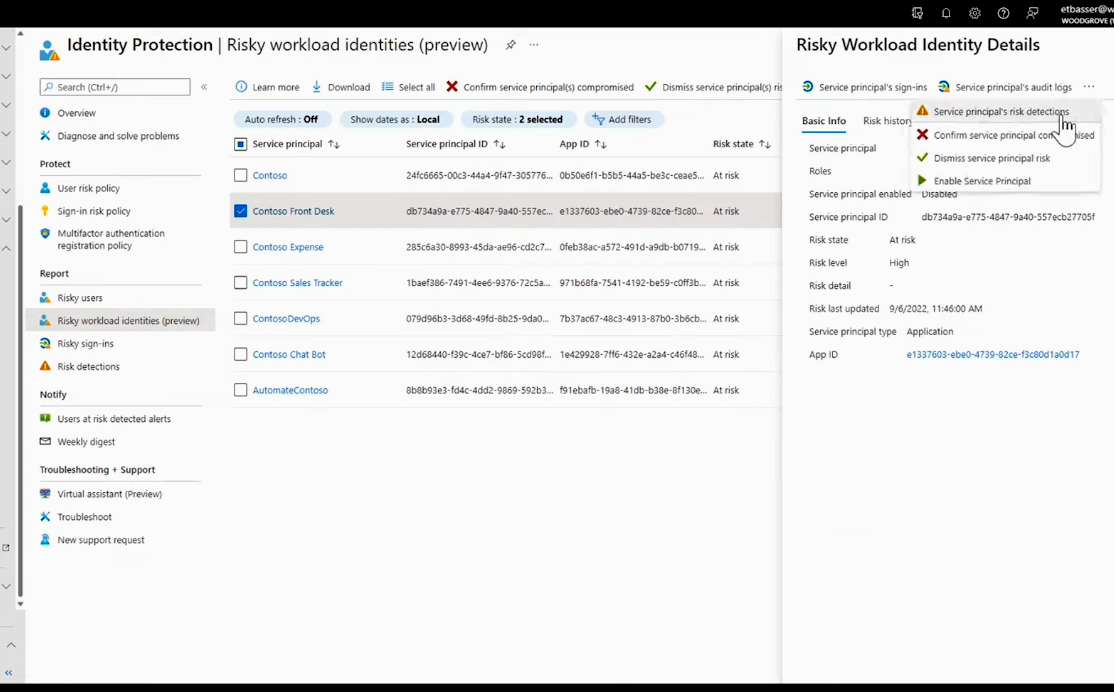The image size is (1114, 692).
Task: Download the risky workload identities list
Action: (x=341, y=87)
